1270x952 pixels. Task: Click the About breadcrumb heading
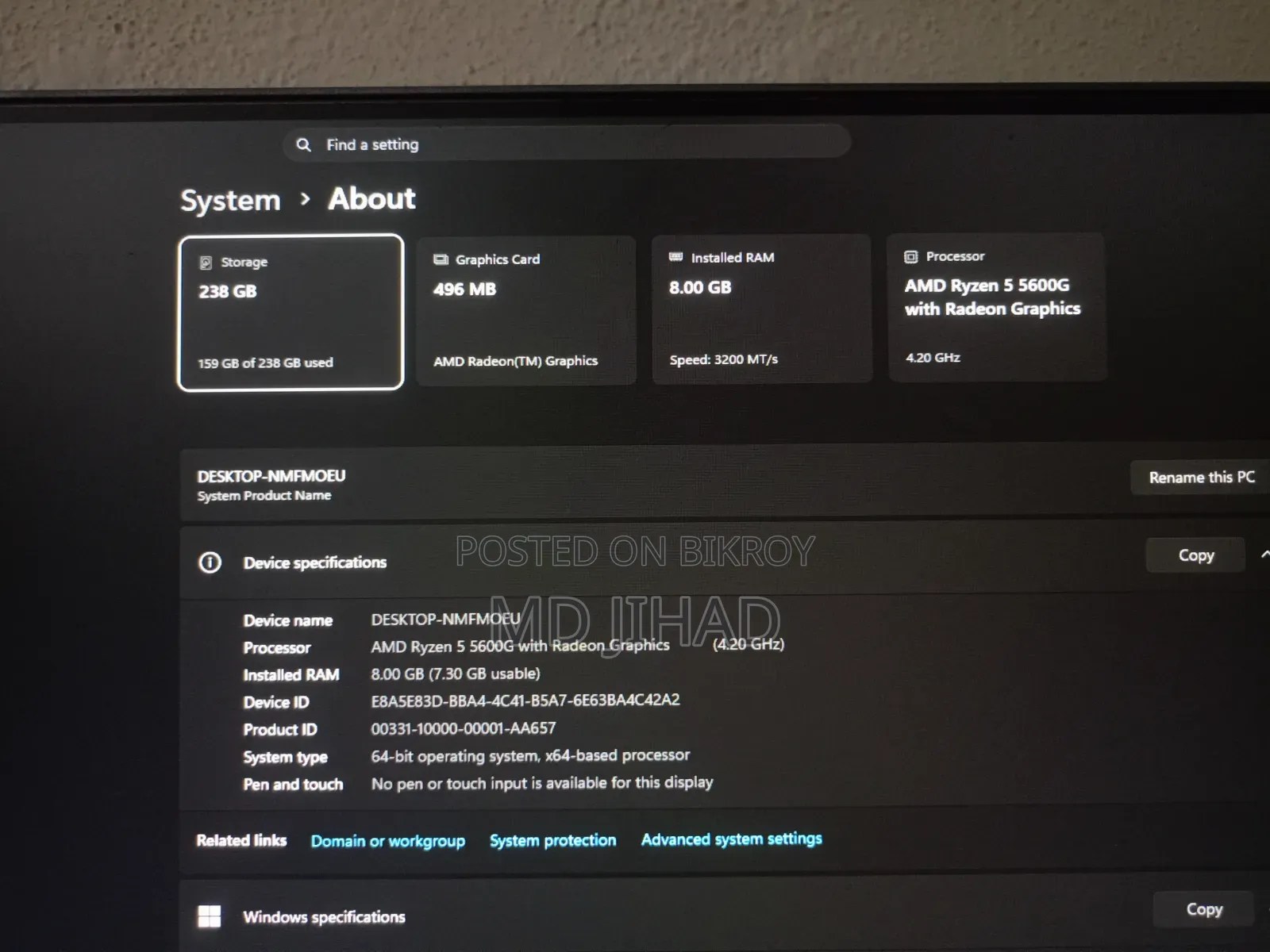[371, 198]
